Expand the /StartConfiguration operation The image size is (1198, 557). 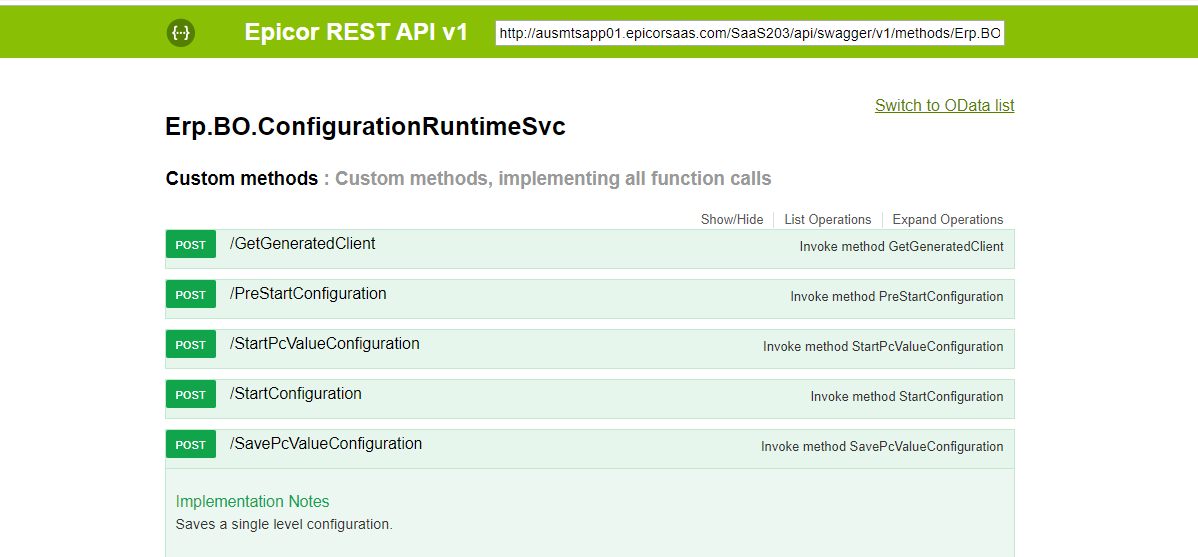click(296, 393)
